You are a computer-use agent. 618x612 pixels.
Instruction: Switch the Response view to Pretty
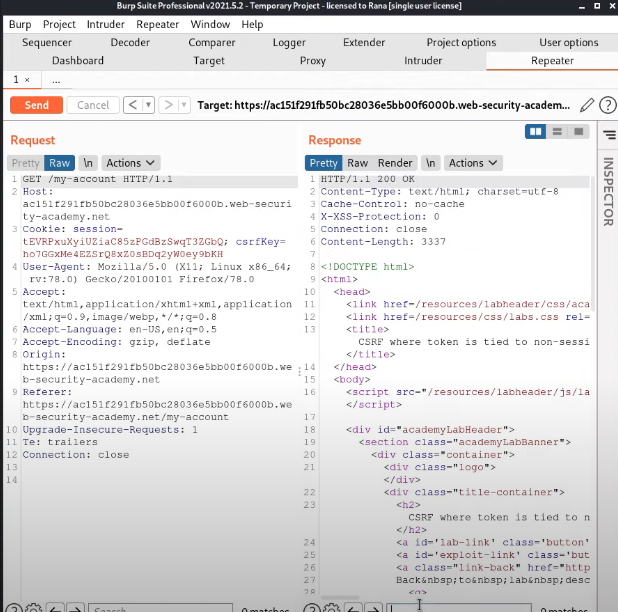324,163
